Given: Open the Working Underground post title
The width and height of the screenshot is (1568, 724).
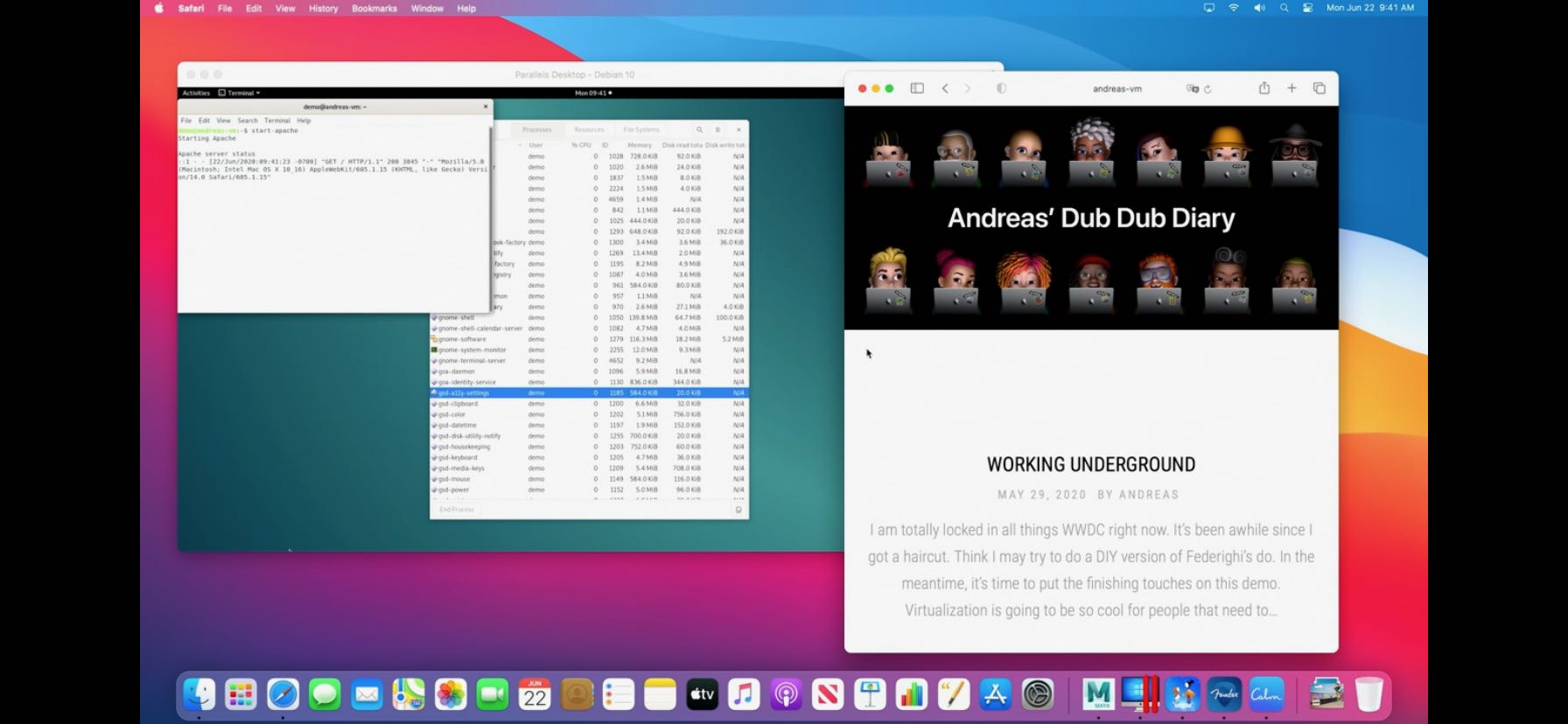Looking at the screenshot, I should [x=1090, y=464].
